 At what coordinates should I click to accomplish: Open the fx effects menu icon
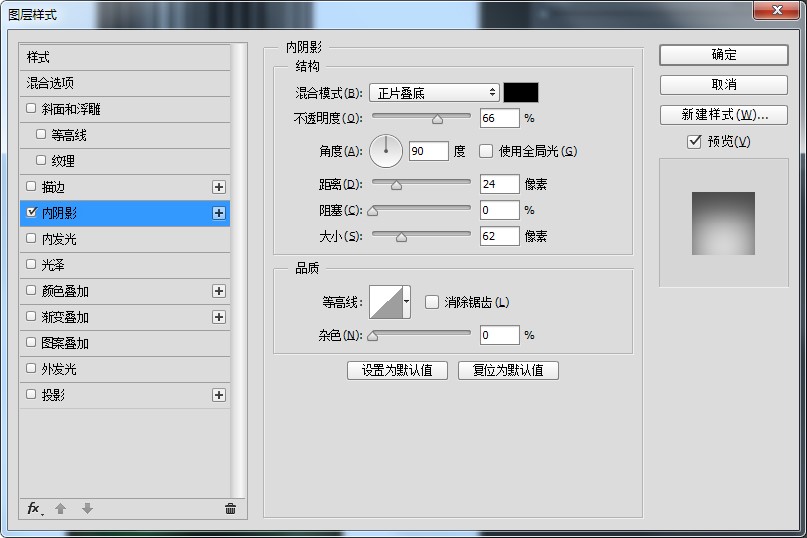point(35,509)
